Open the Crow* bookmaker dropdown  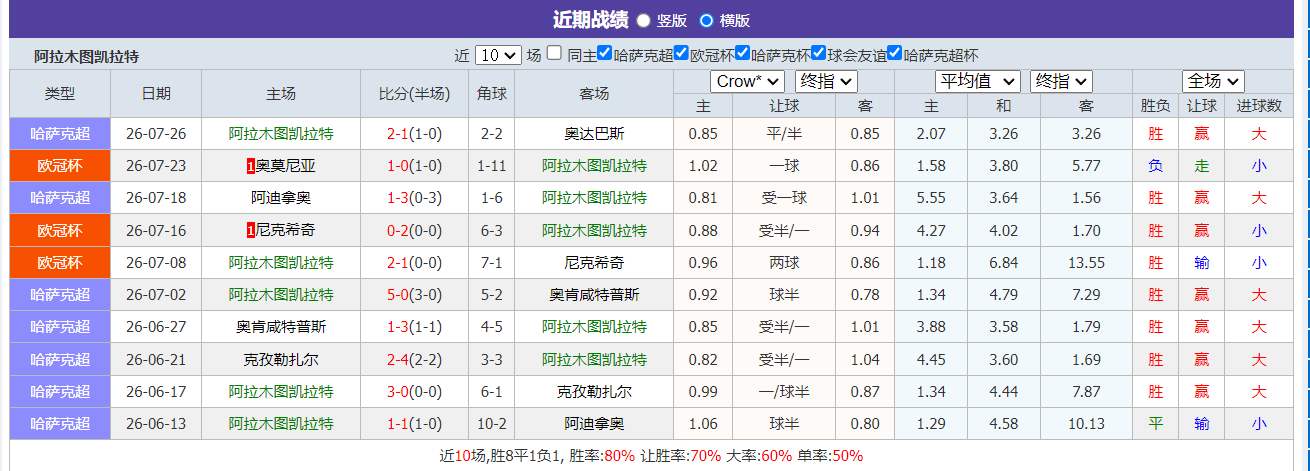[x=747, y=81]
